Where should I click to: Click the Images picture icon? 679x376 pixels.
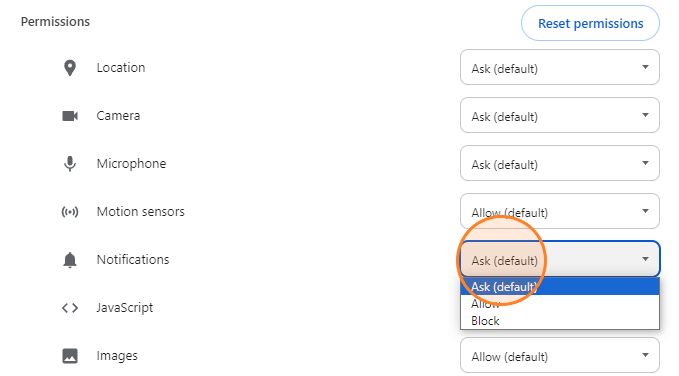[70, 356]
